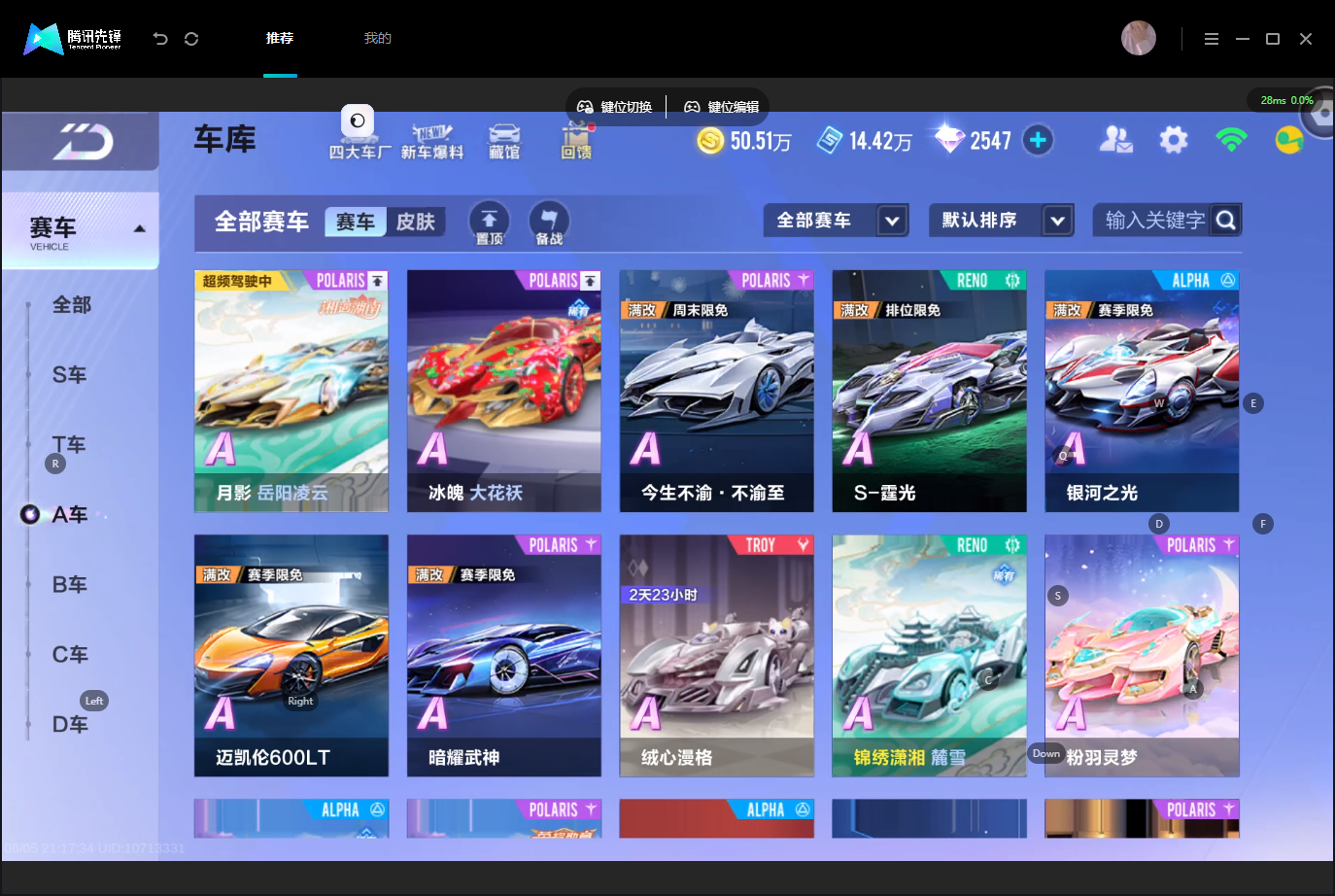Go back with the undo arrow icon
Viewport: 1335px width, 896px height.
point(160,39)
